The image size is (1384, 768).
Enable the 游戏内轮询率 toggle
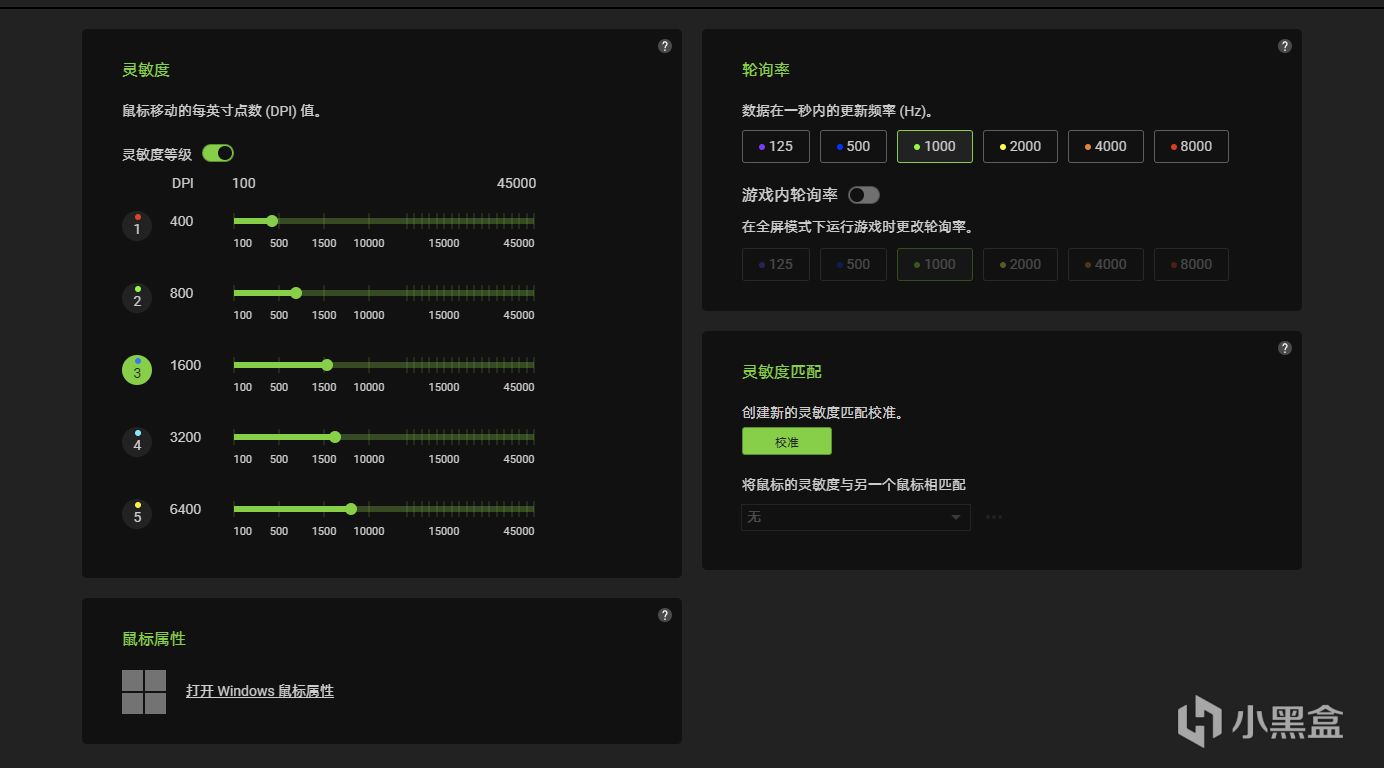[x=863, y=194]
